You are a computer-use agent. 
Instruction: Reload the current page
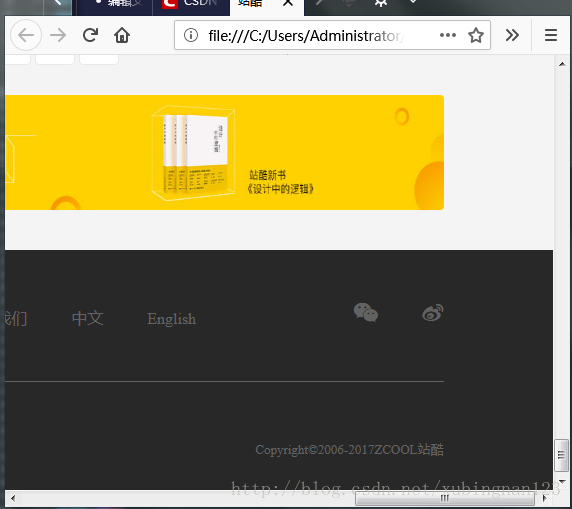[90, 35]
